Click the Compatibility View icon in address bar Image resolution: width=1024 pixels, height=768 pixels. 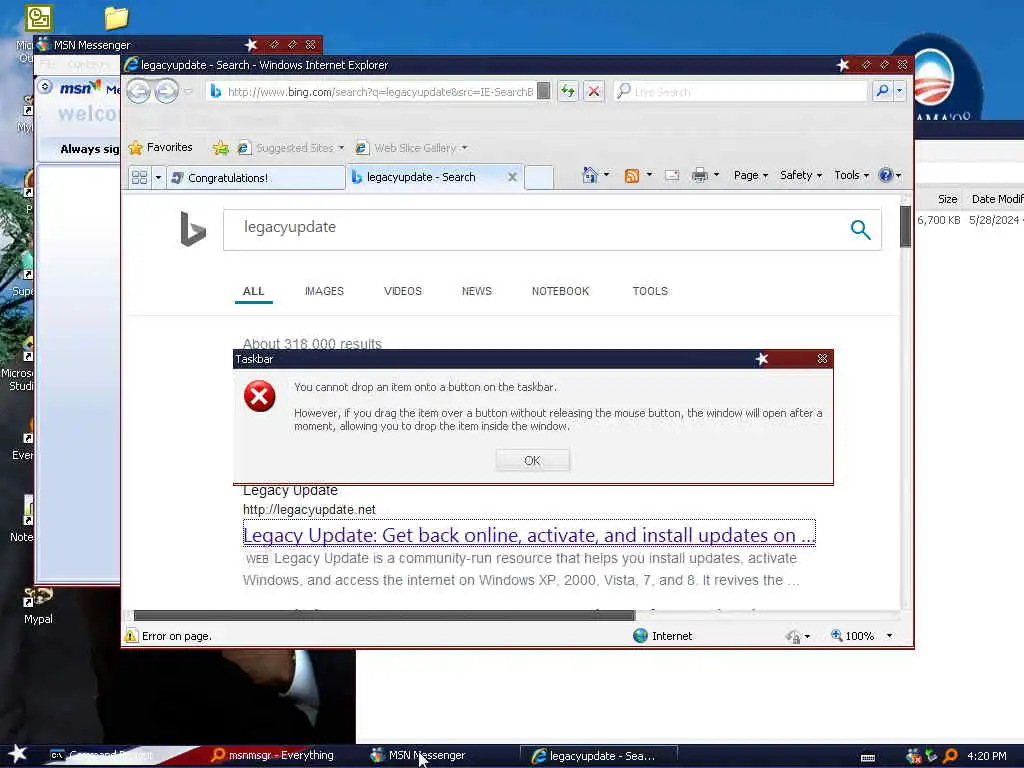tap(543, 91)
